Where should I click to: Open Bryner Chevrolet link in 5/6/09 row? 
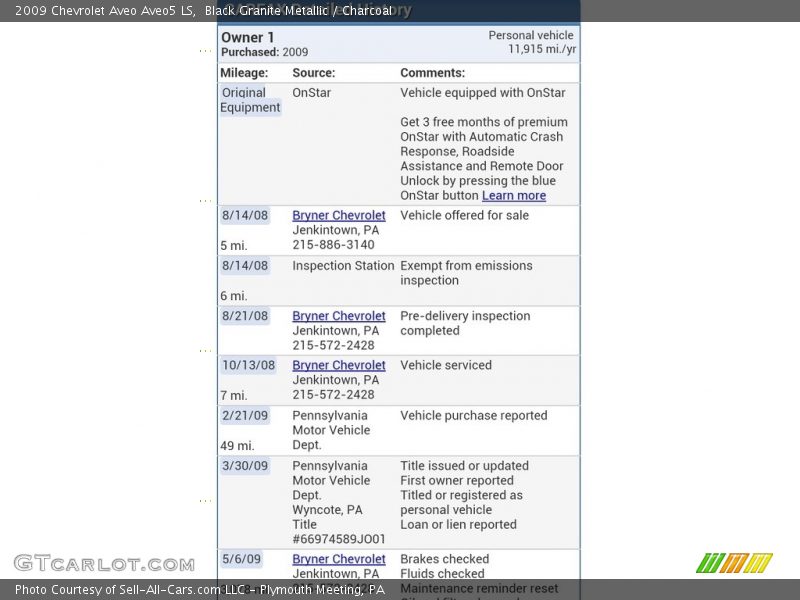click(x=339, y=559)
